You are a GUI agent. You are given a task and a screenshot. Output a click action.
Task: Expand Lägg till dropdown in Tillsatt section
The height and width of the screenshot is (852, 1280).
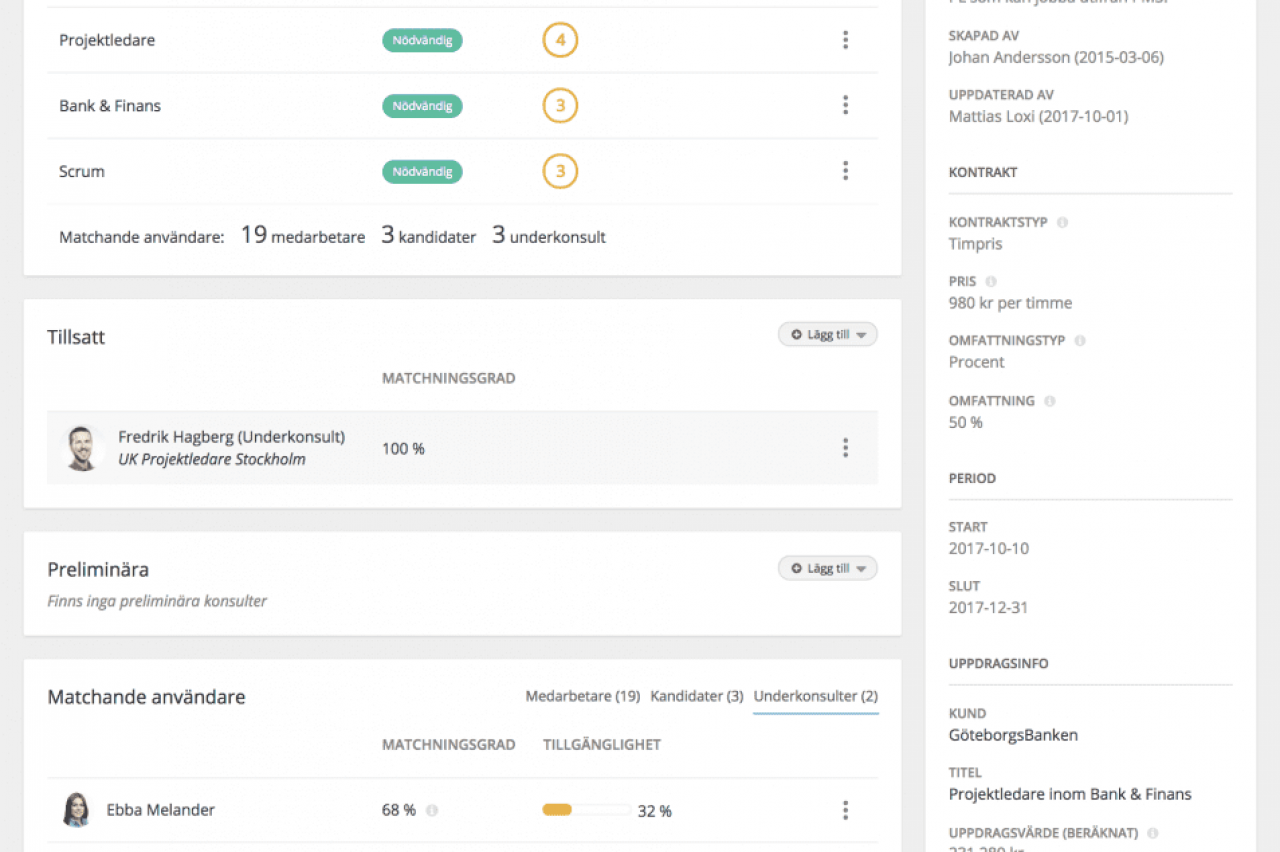tap(827, 335)
